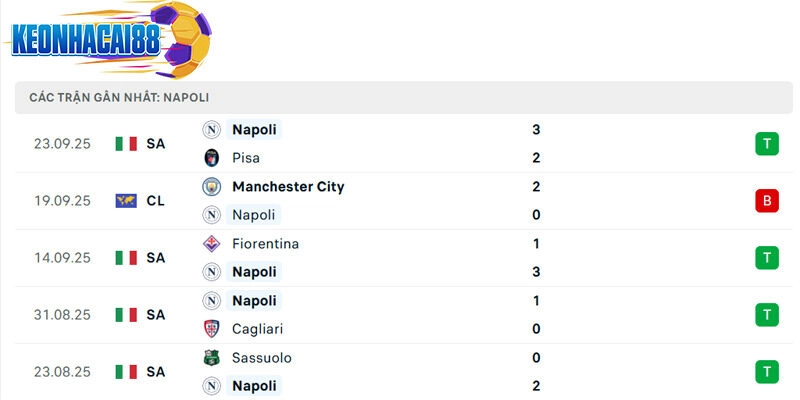Viewport: 800px width, 400px height.
Task: Click the Pisa club crest icon
Action: pos(211,158)
